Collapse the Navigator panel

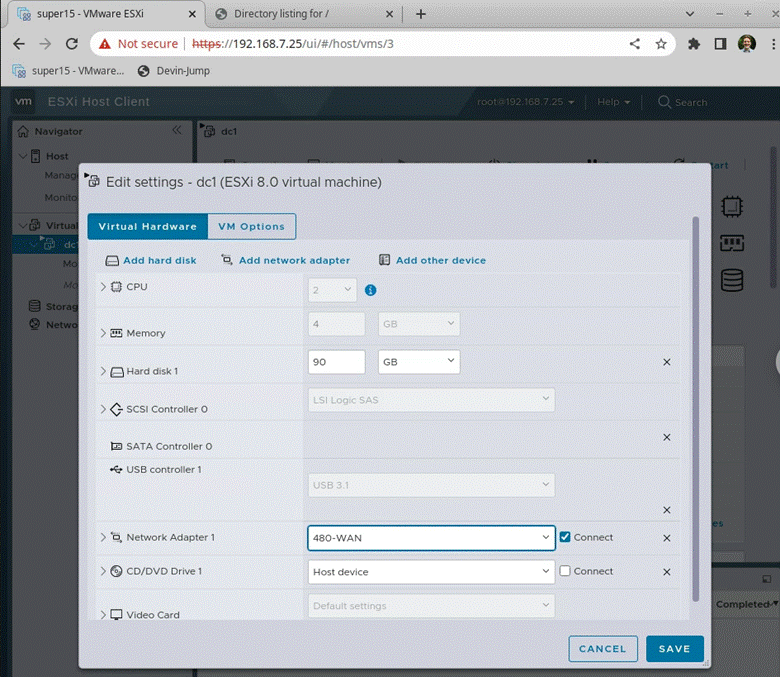(177, 130)
